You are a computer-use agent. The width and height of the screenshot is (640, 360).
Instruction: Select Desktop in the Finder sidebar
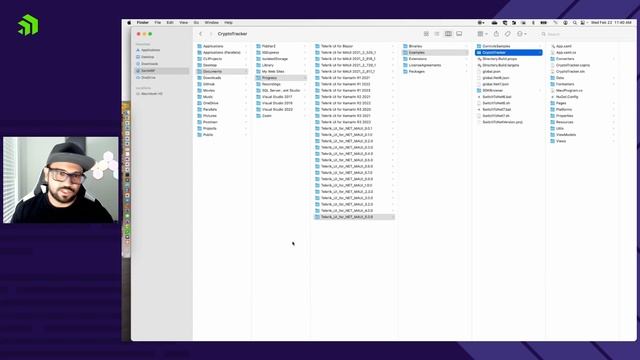coord(145,57)
